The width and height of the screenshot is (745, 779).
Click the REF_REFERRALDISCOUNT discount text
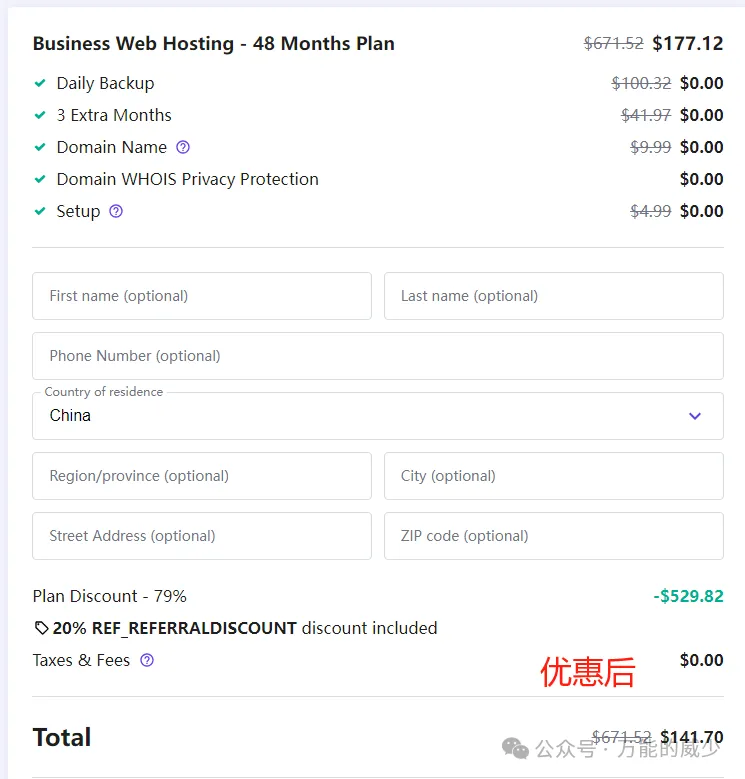[194, 628]
